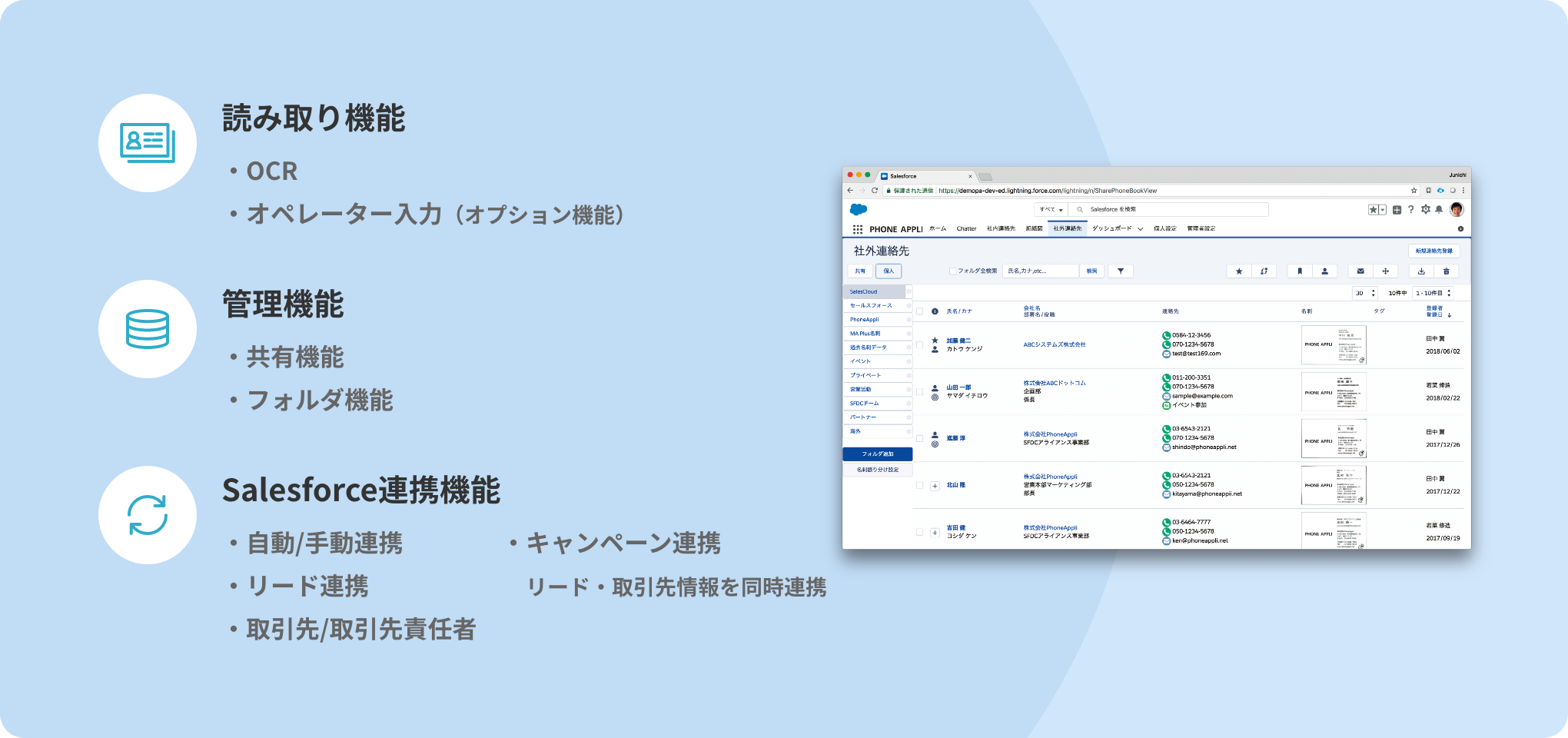Click the bookmark toolbar button

pos(1300,271)
